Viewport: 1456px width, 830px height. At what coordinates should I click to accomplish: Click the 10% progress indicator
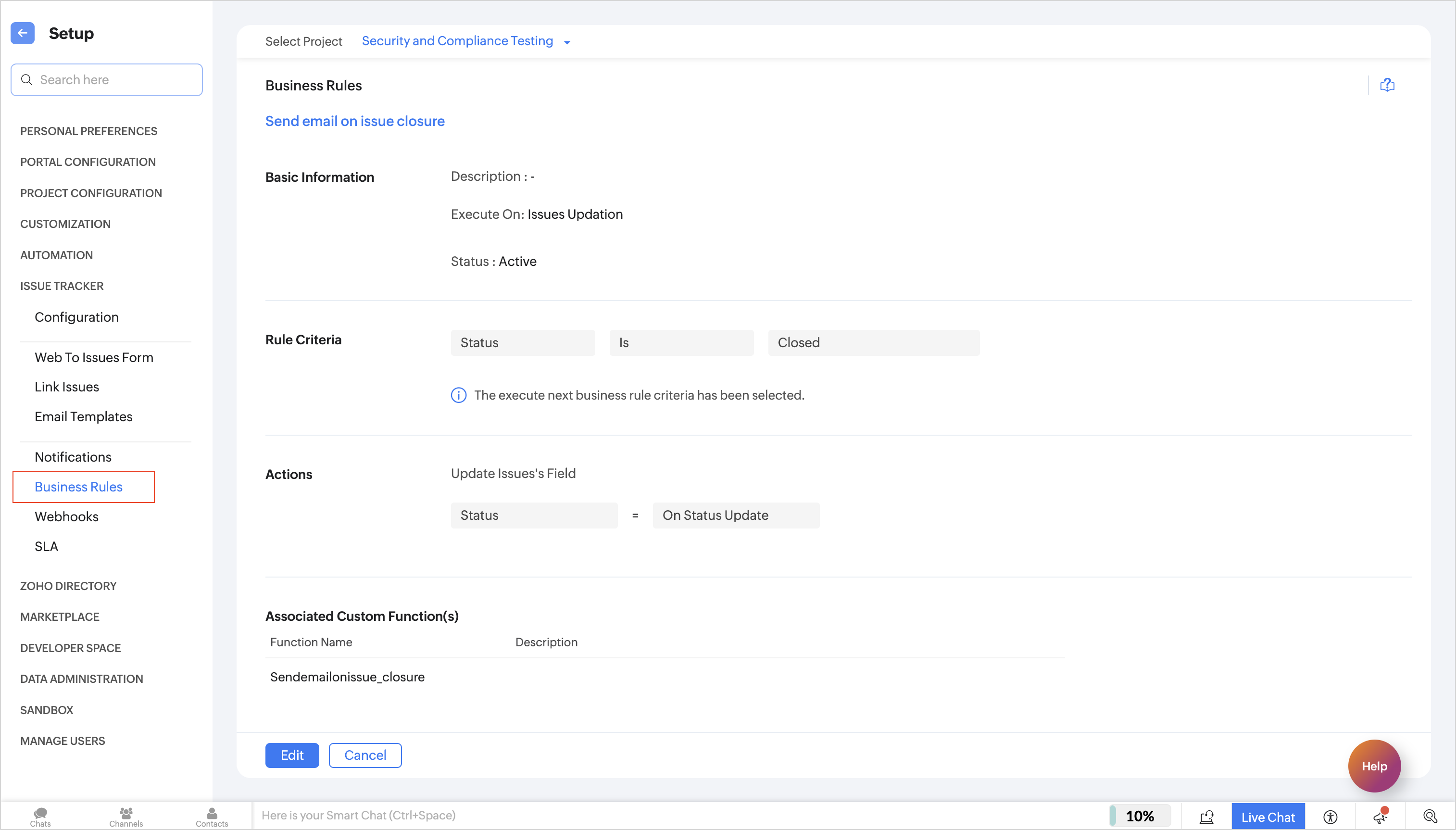click(x=1139, y=816)
